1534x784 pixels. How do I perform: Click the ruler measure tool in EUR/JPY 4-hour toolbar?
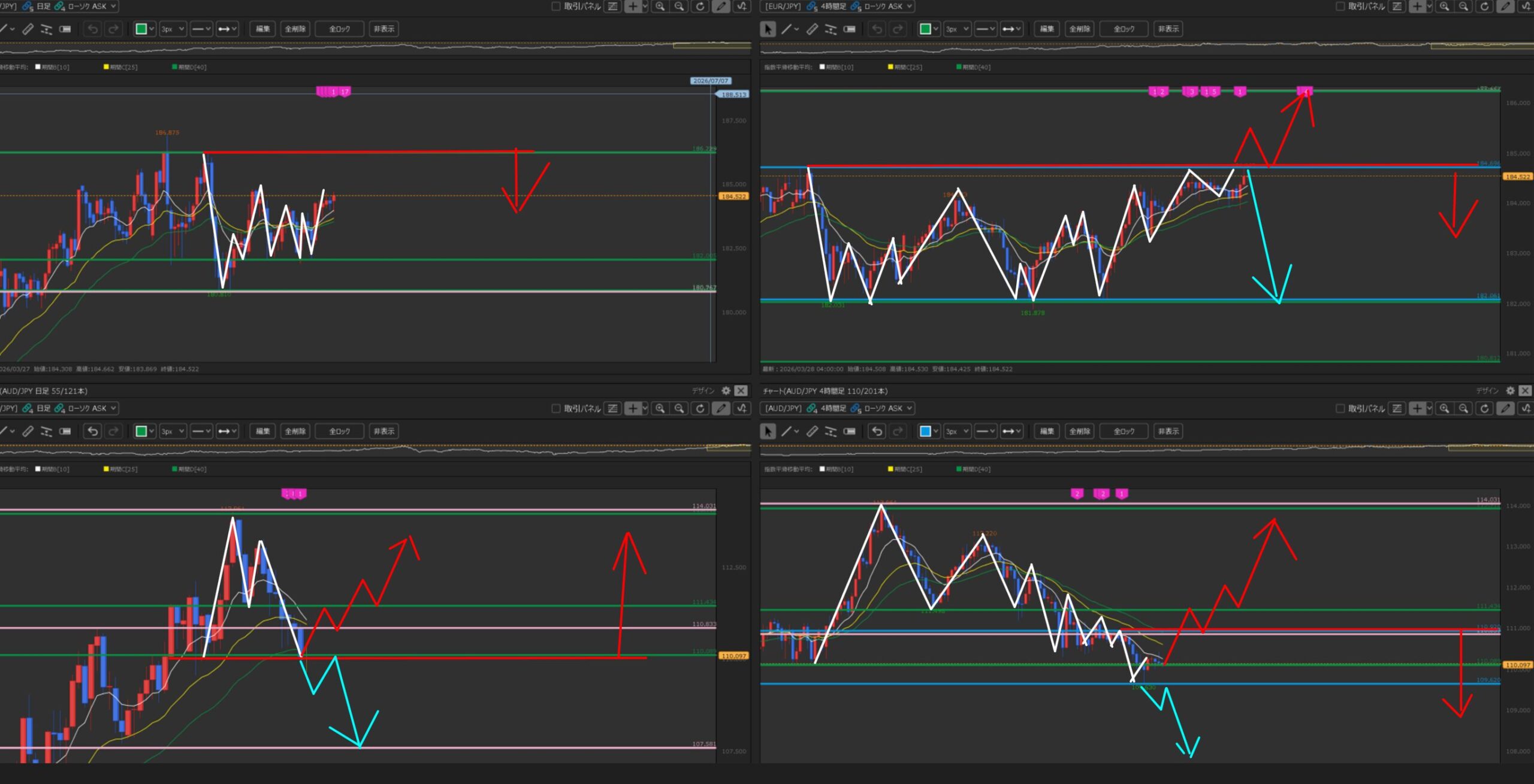pos(812,29)
